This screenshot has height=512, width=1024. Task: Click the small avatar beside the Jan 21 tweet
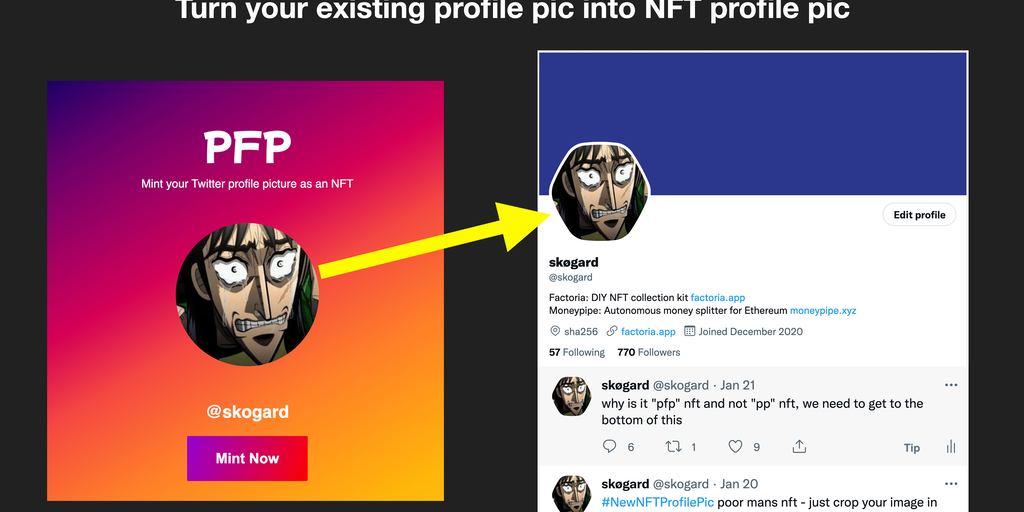click(x=572, y=396)
